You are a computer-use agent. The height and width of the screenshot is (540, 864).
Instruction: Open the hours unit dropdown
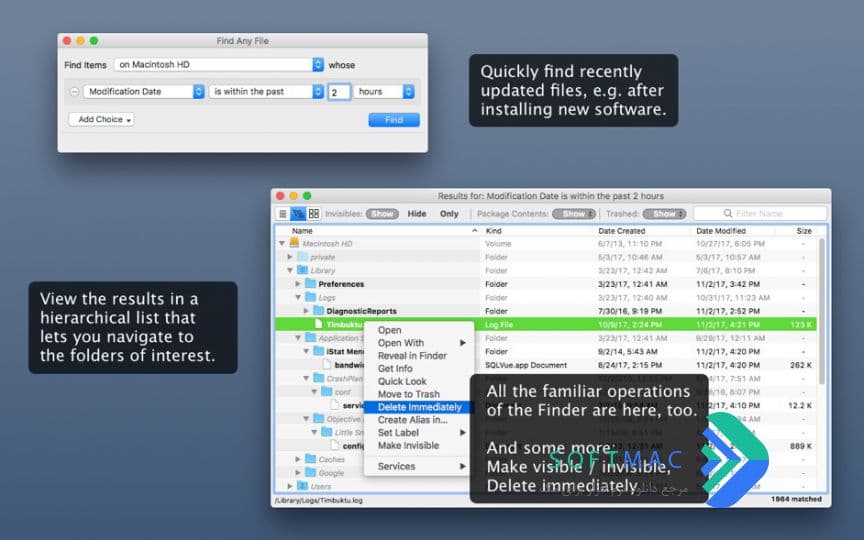(x=384, y=91)
